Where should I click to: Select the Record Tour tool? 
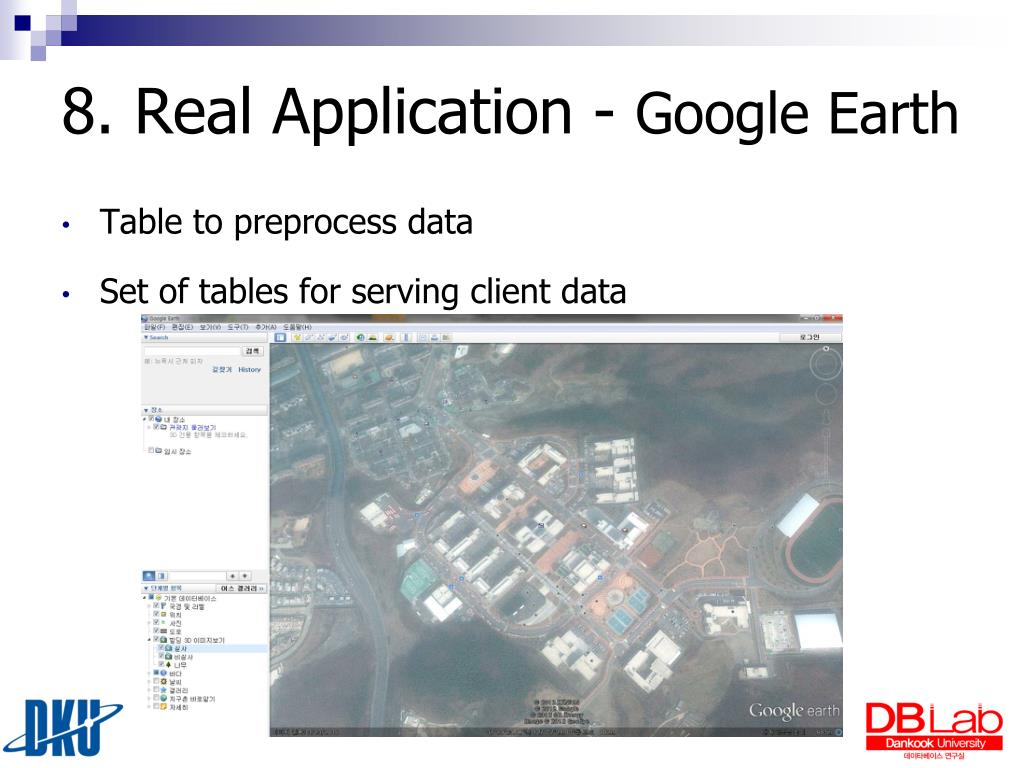(x=344, y=338)
